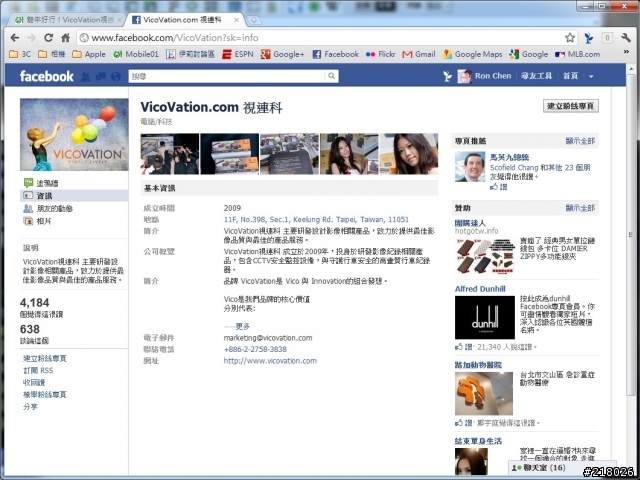The width and height of the screenshot is (640, 480).
Task: Select the friends activity sidebar item
Action: [x=74, y=209]
